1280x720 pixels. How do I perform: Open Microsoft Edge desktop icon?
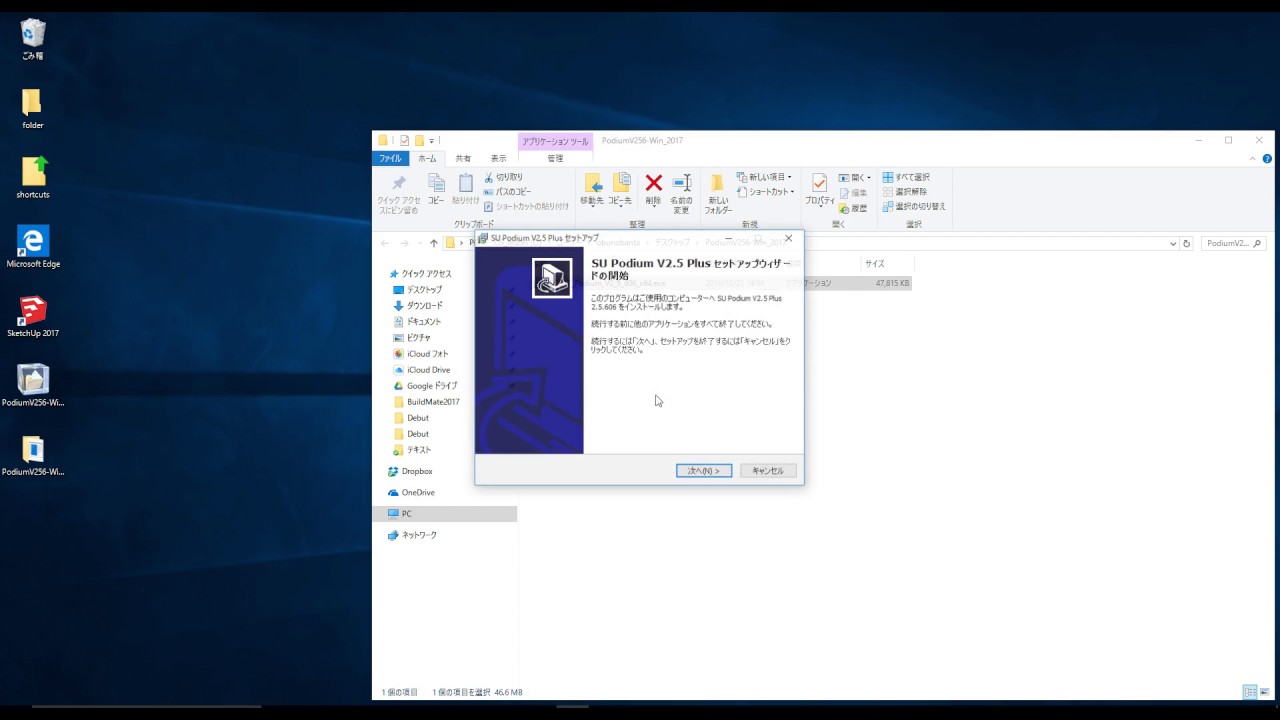coord(33,247)
